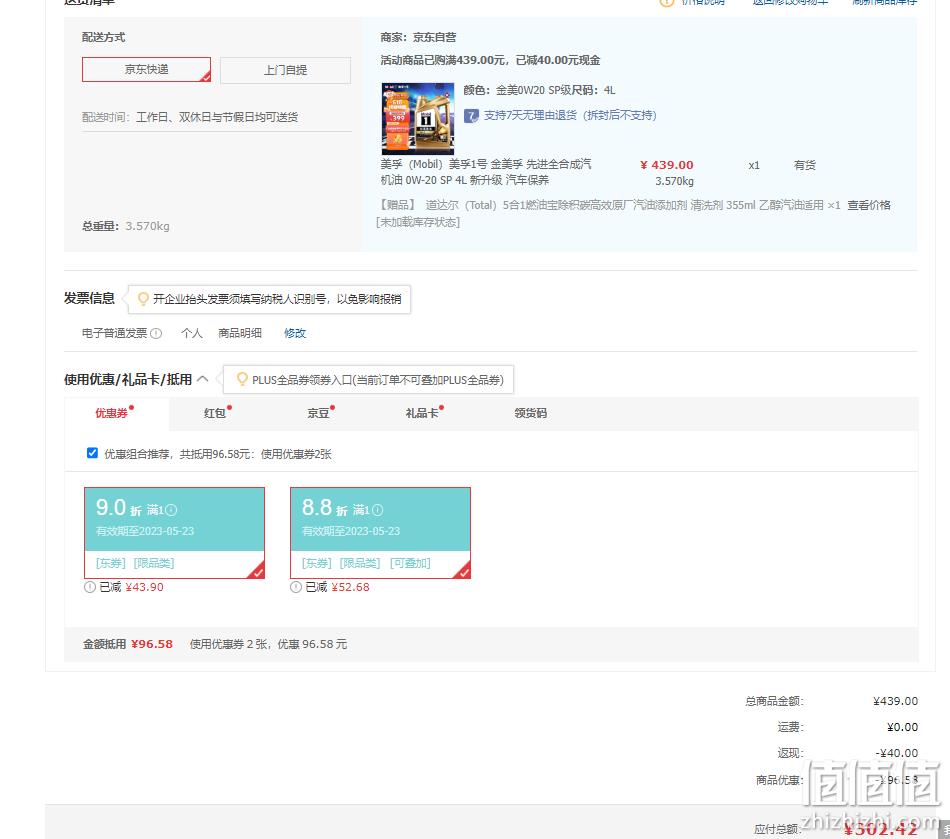Deselect the 8.8折 coupon card
This screenshot has width=950, height=839.
pyautogui.click(x=380, y=533)
